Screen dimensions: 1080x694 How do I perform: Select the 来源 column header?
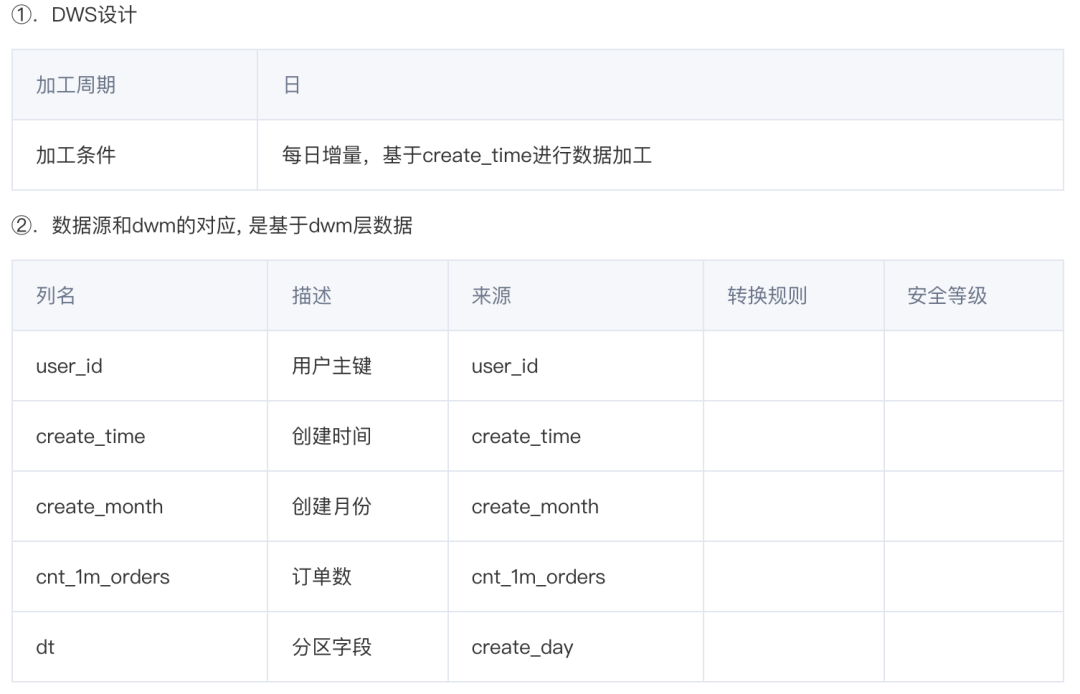pyautogui.click(x=491, y=296)
